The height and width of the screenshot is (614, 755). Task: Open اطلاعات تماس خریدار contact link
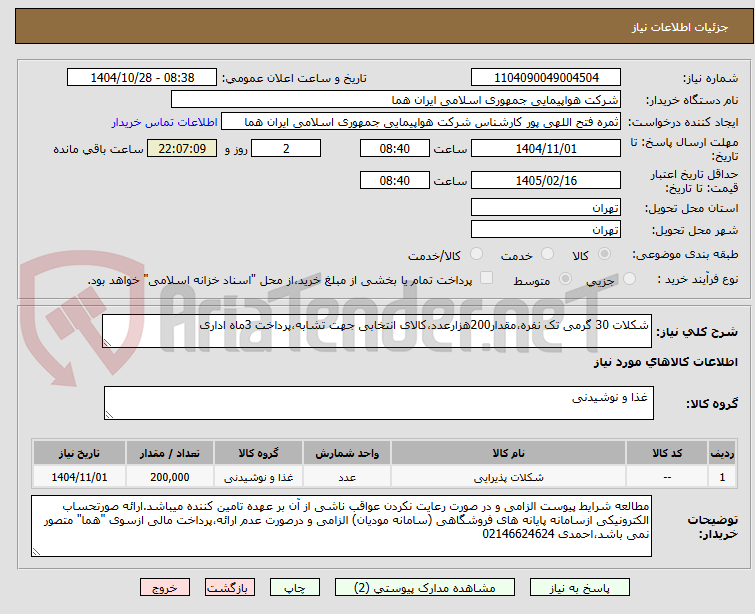pyautogui.click(x=165, y=122)
